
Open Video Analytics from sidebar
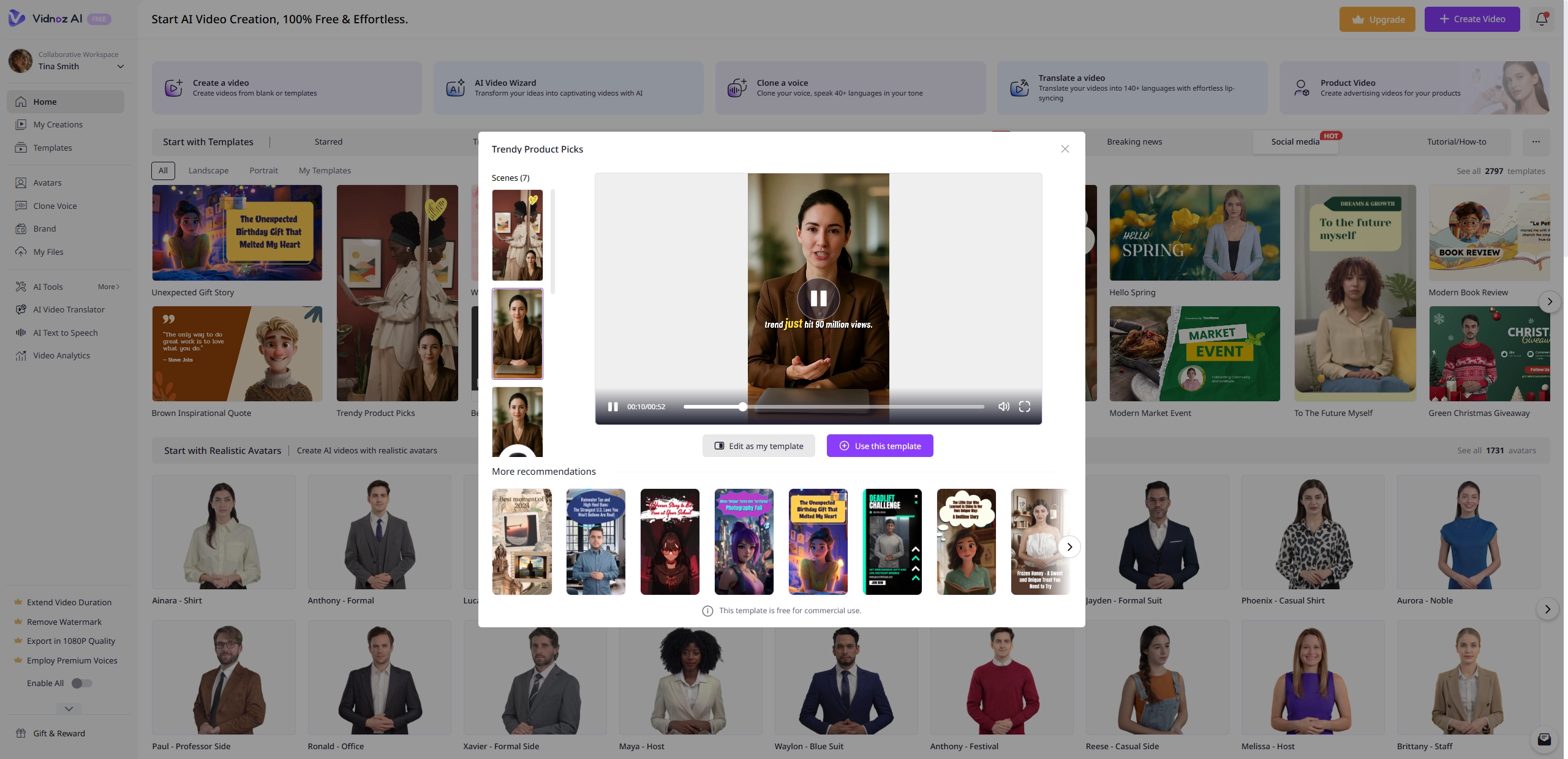tap(61, 355)
